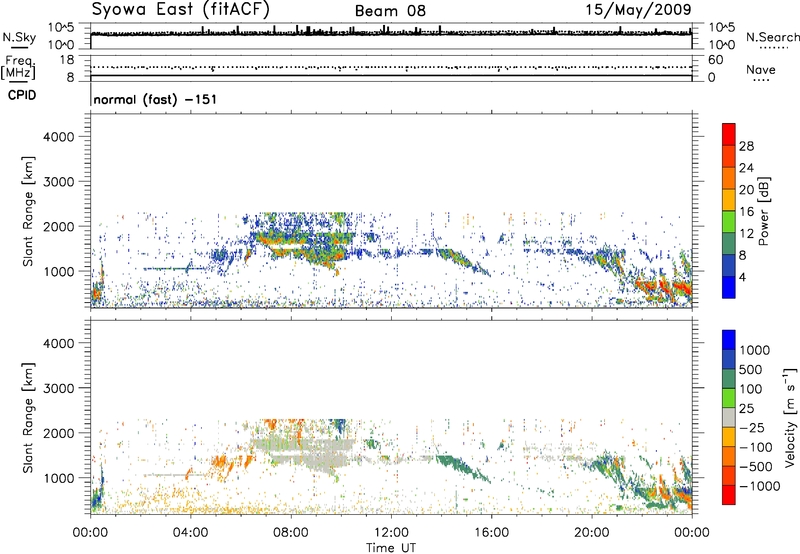Click the '4000' tick label of the power plot
Viewport: 800px width, 554px height.
(59, 137)
